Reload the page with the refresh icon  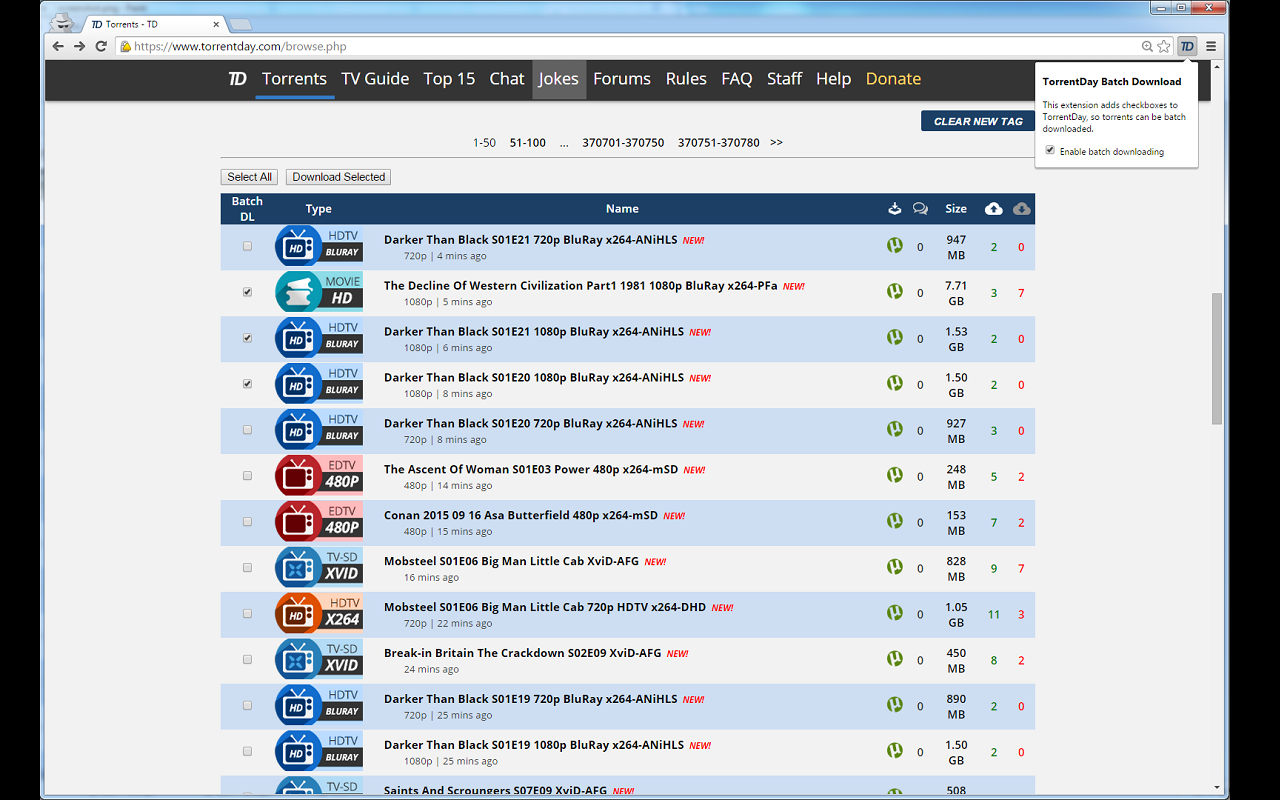tap(101, 46)
